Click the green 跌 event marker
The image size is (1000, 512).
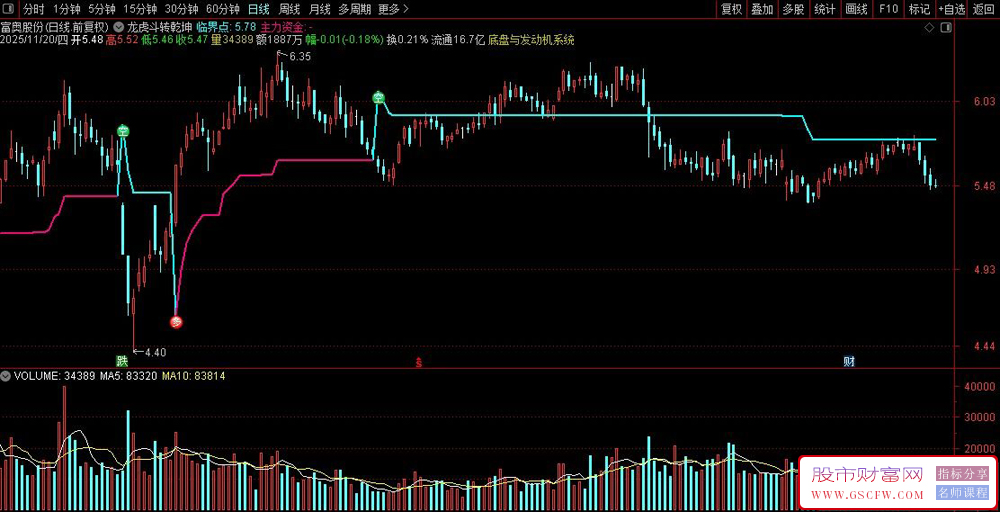pos(121,361)
